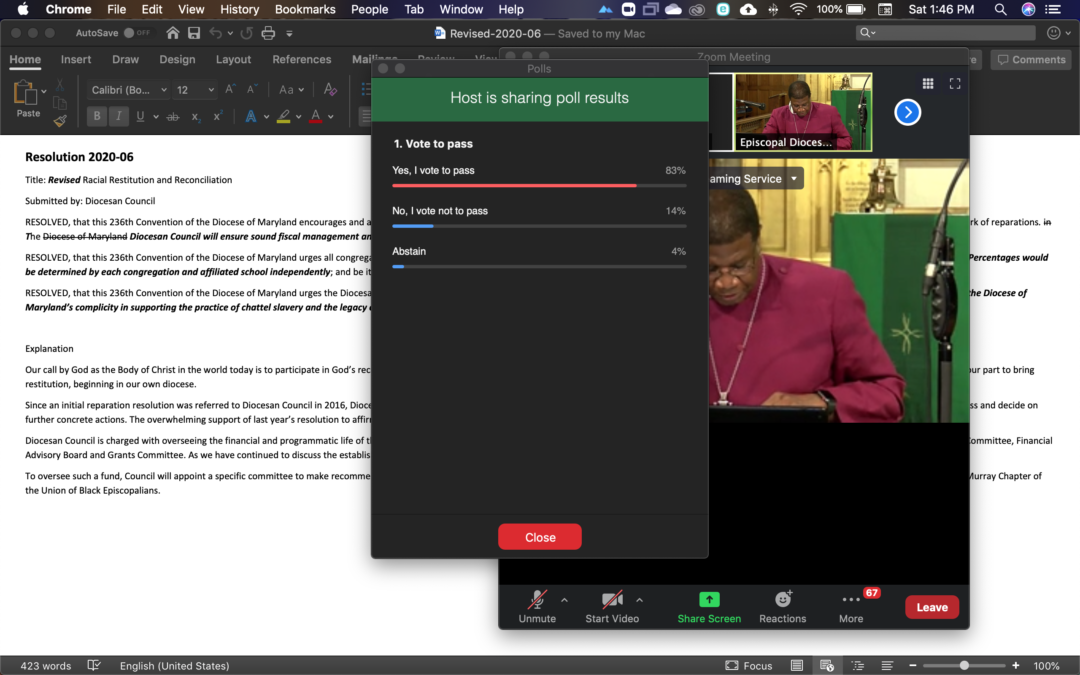
Task: Switch Zoom to gallery view grid icon
Action: click(928, 84)
